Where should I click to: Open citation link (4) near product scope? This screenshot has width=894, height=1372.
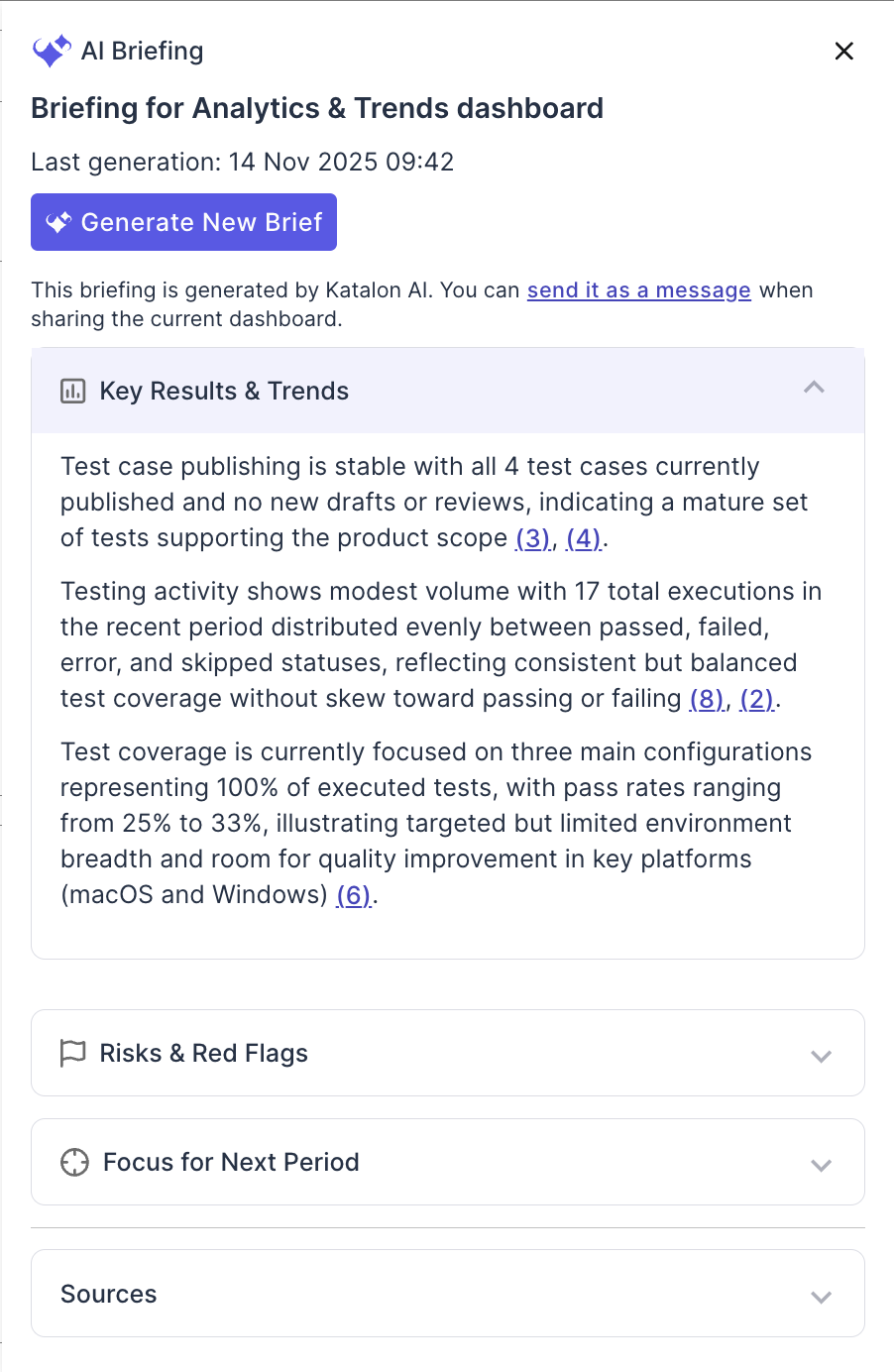pos(583,537)
